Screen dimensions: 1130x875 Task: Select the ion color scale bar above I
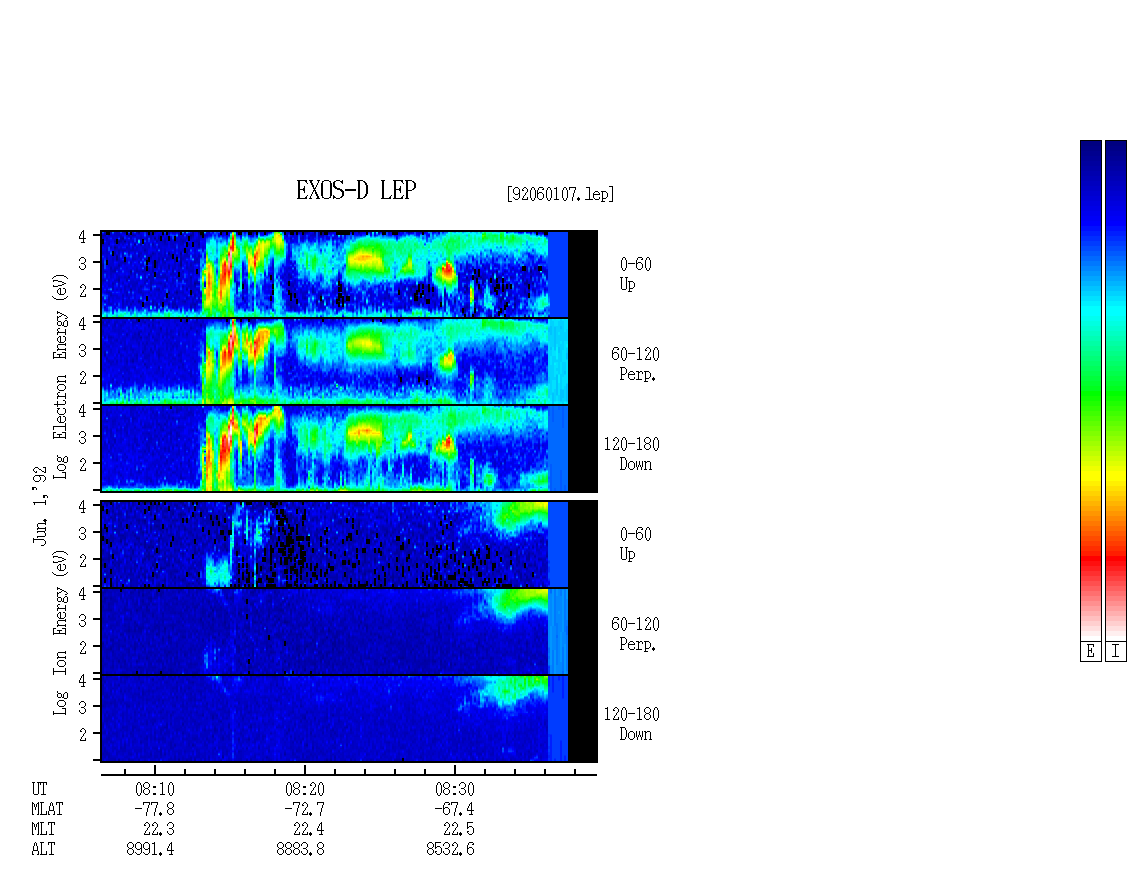pos(1116,390)
